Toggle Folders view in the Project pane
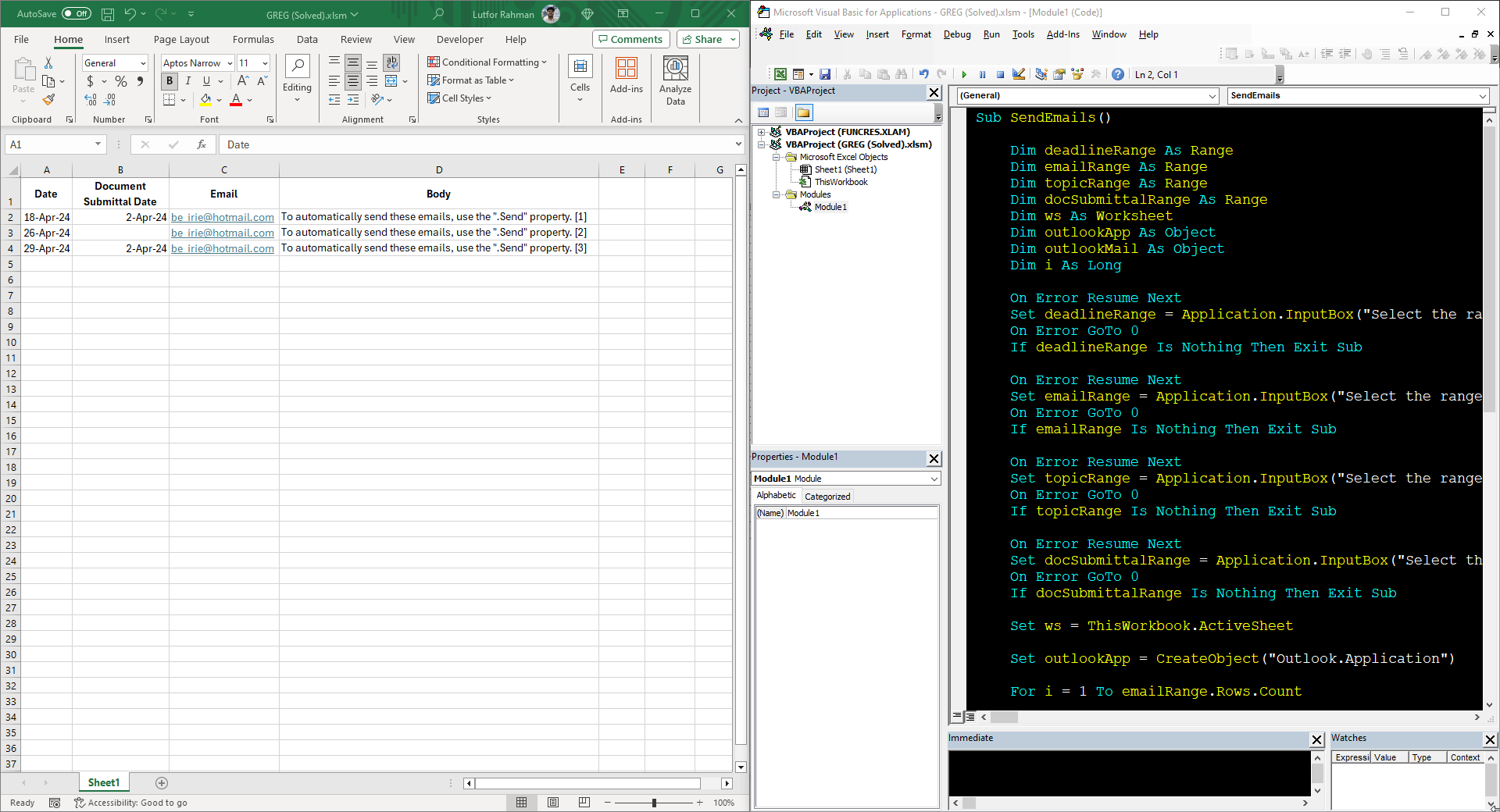1500x812 pixels. coord(803,112)
